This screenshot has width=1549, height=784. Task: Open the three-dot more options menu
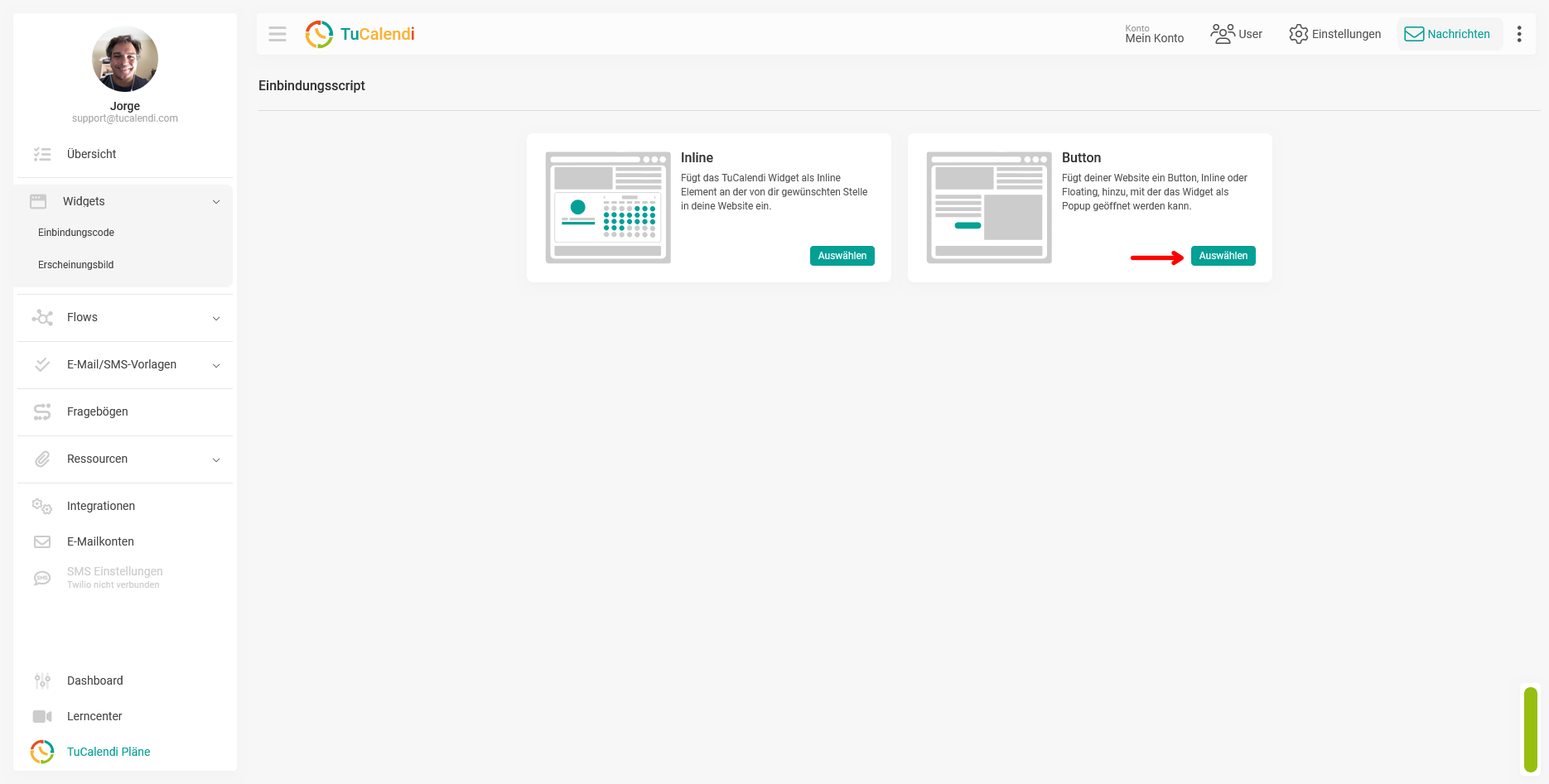[1519, 34]
